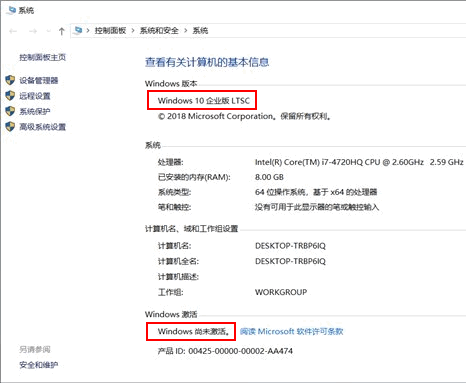Click shield icon next to 高级系统设置
Image resolution: width=466 pixels, height=383 pixels.
point(10,126)
